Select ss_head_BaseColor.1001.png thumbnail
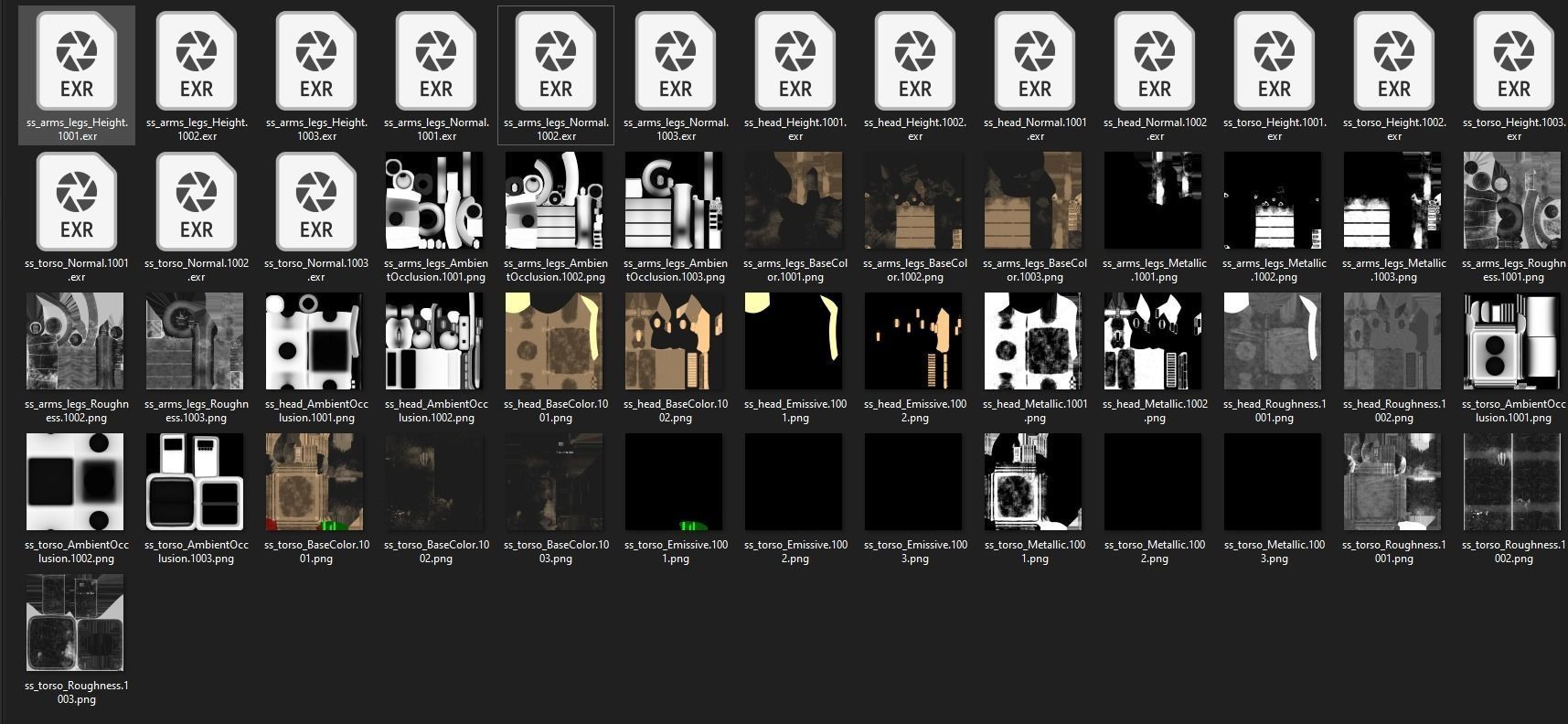The height and width of the screenshot is (724, 1568). pyautogui.click(x=554, y=341)
